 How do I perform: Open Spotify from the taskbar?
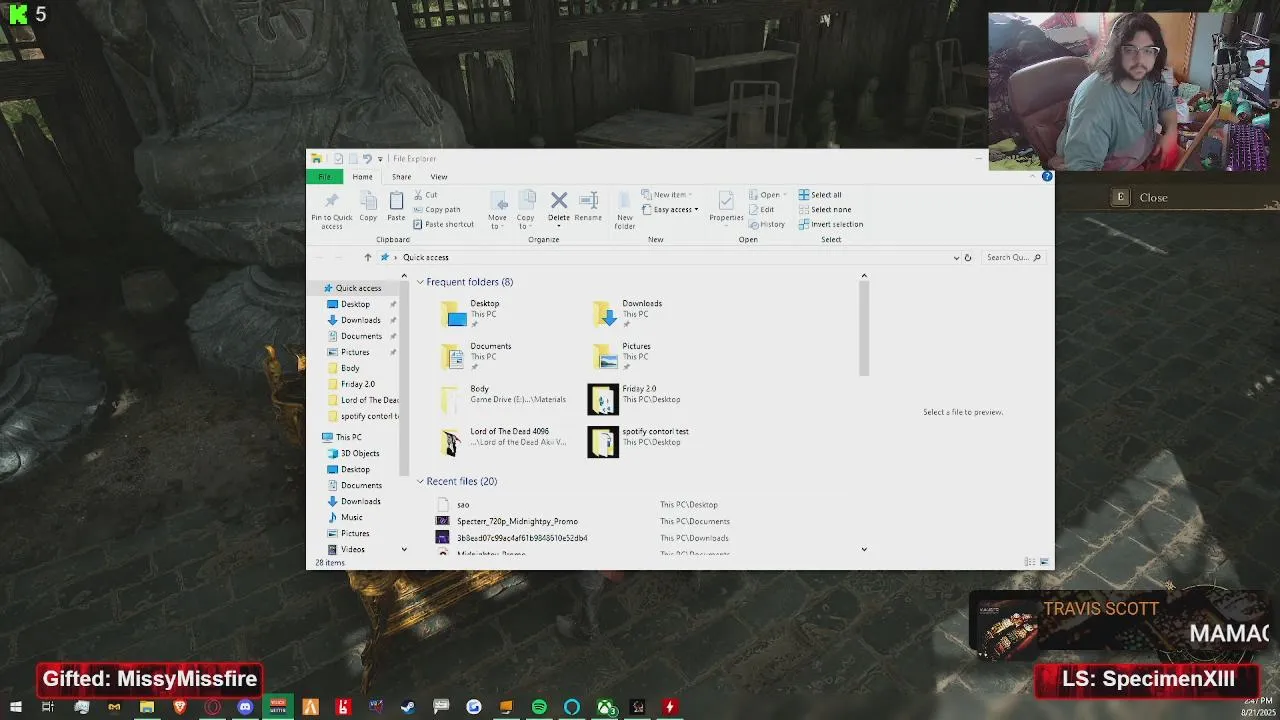click(539, 707)
